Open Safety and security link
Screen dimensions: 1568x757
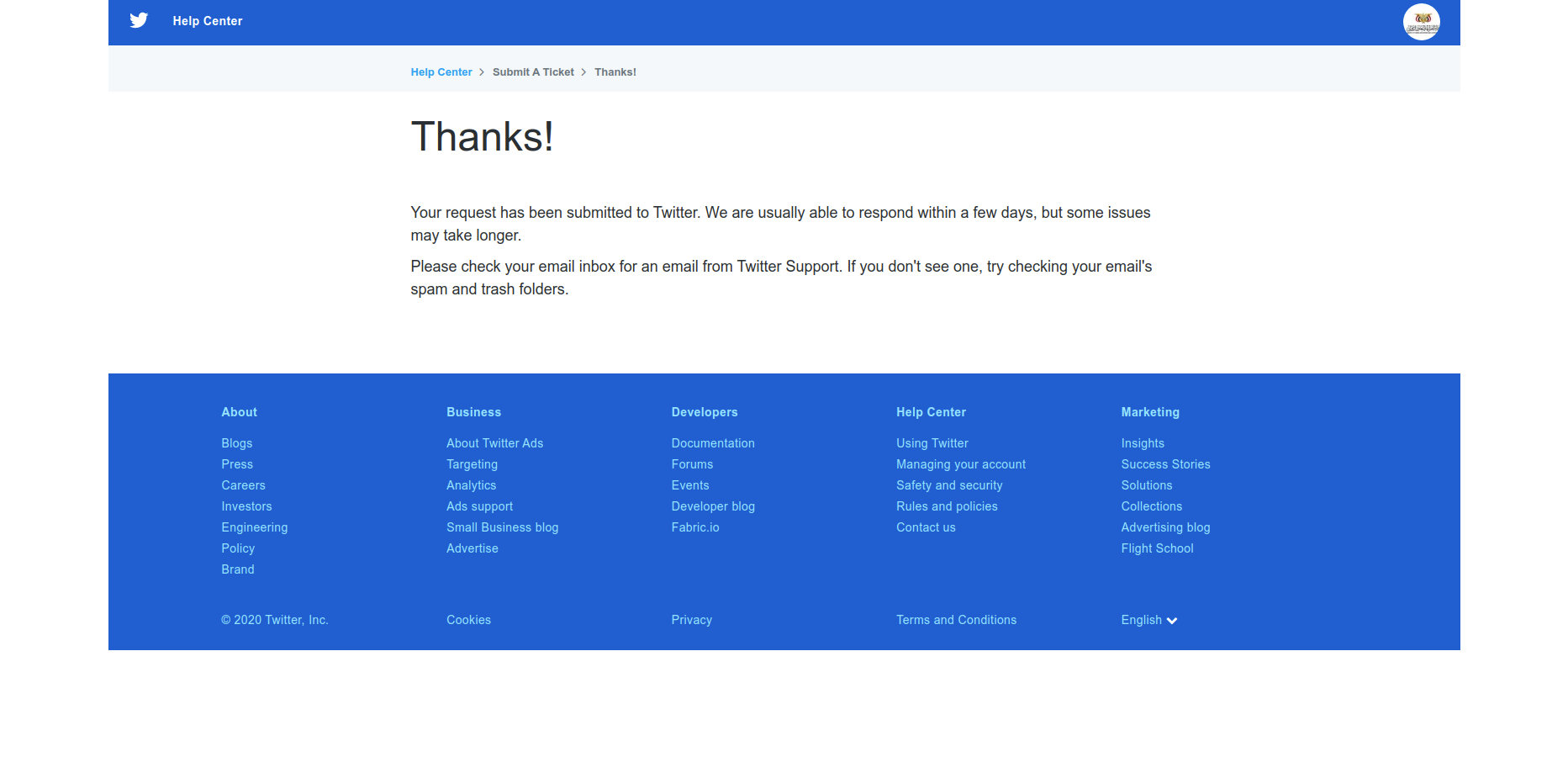(x=949, y=485)
